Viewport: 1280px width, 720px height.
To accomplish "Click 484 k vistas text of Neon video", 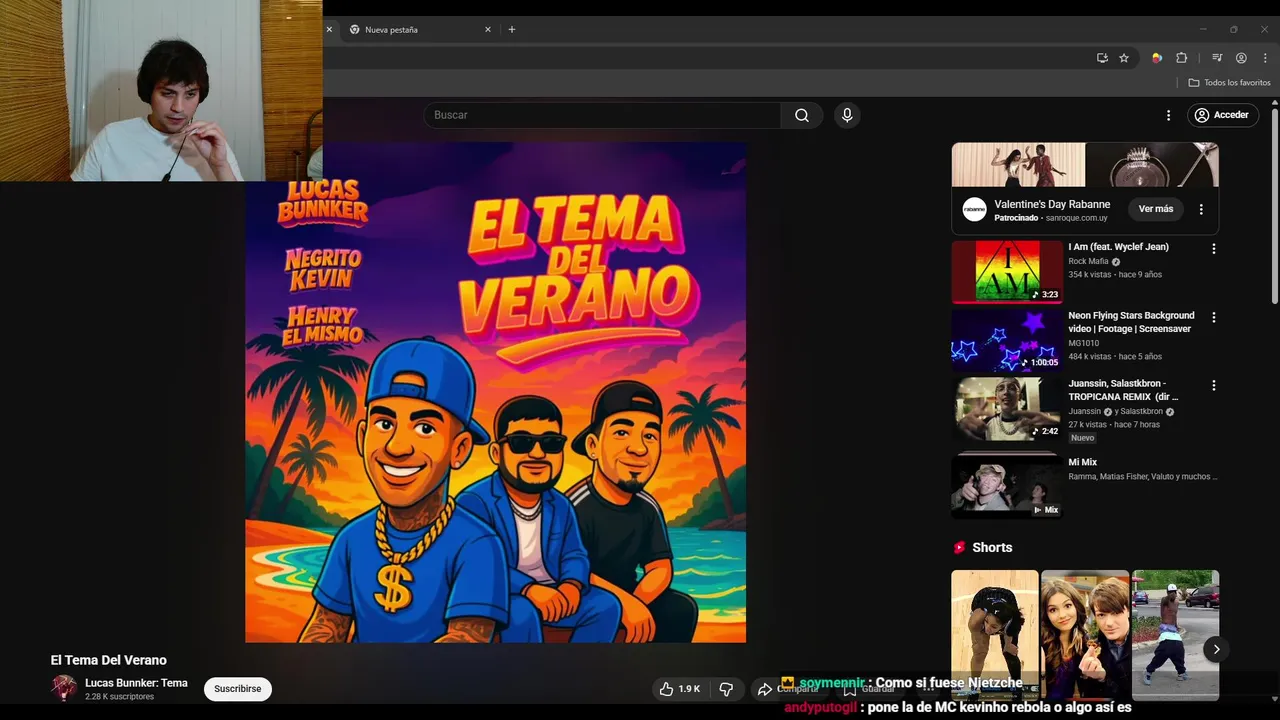I will click(1090, 357).
